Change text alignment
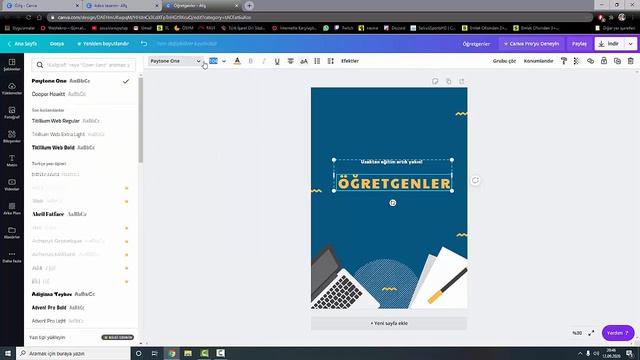This screenshot has height=360, width=640. coord(291,61)
